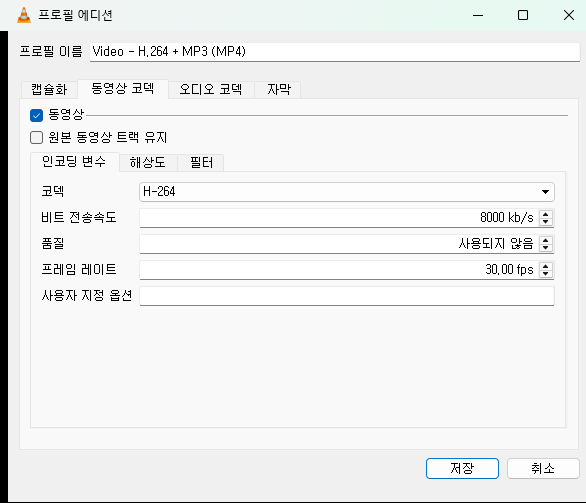Click the 취소 button
The image size is (586, 503).
543,468
